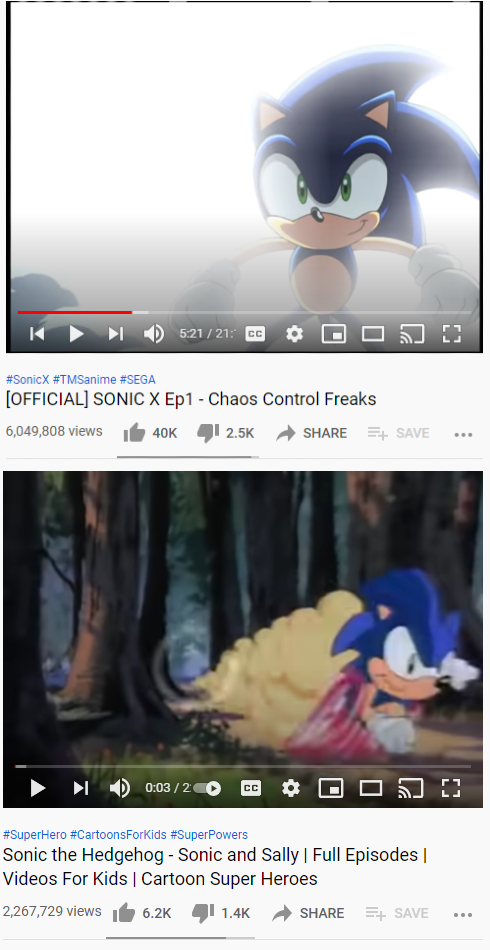The height and width of the screenshot is (950, 490).
Task: Enter fullscreen on Sonic and Sally video
Action: click(451, 788)
